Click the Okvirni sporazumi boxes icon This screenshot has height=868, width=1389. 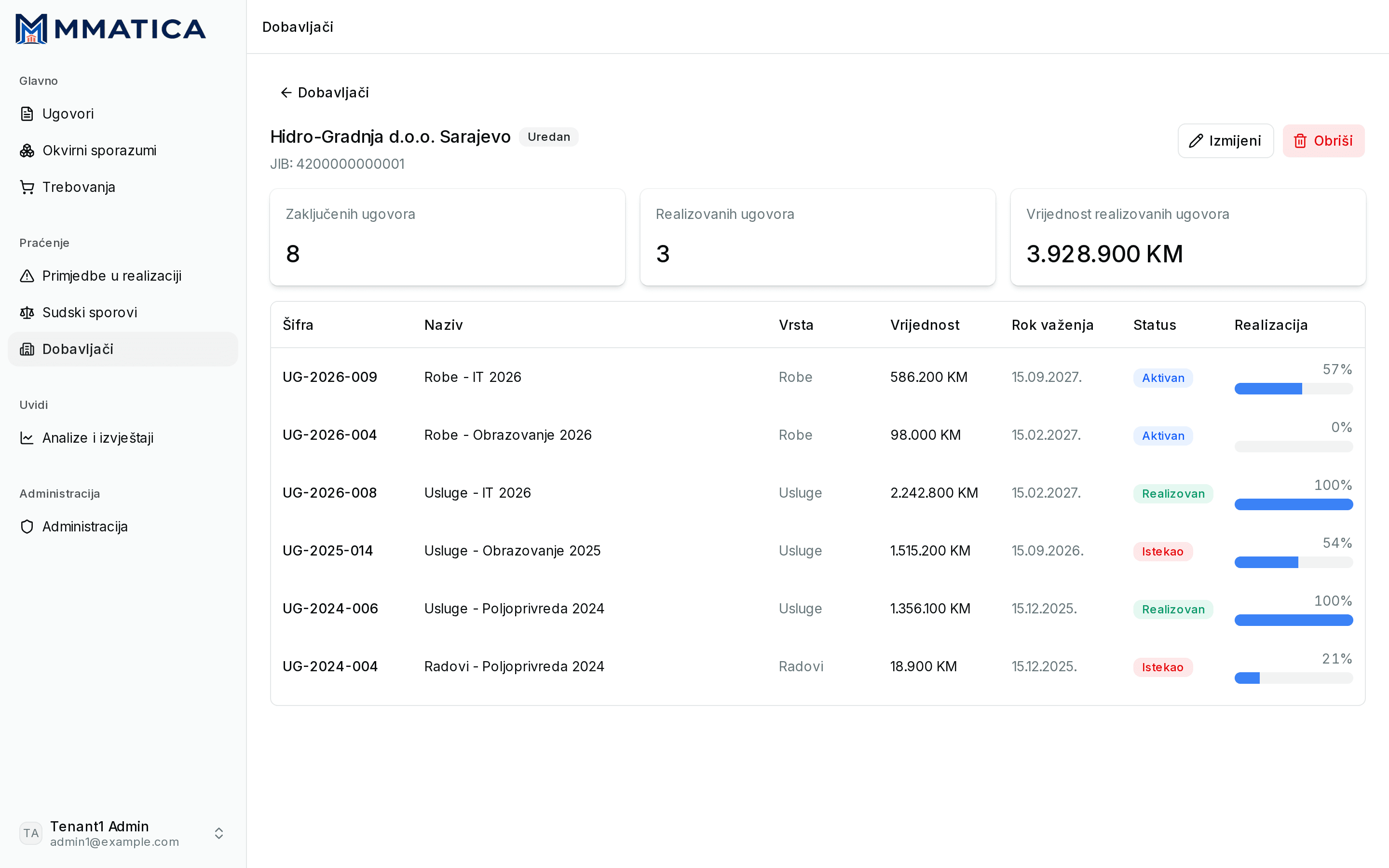(x=27, y=150)
